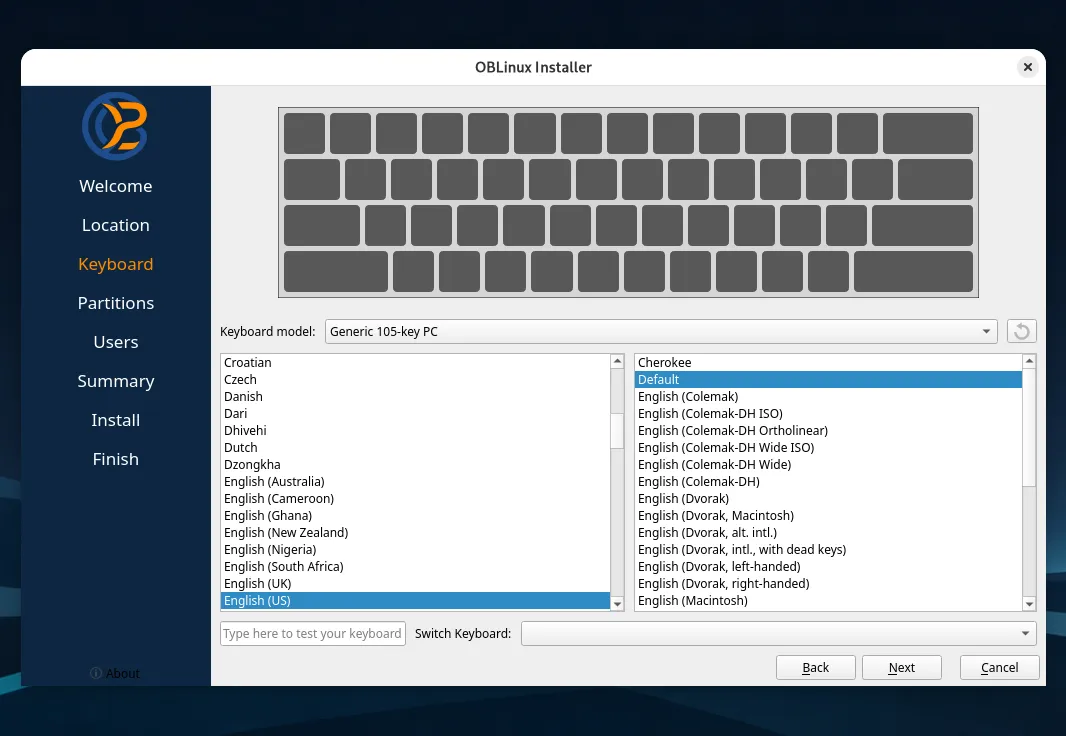The width and height of the screenshot is (1066, 736).
Task: Open the Keyboard model dropdown
Action: pos(661,332)
